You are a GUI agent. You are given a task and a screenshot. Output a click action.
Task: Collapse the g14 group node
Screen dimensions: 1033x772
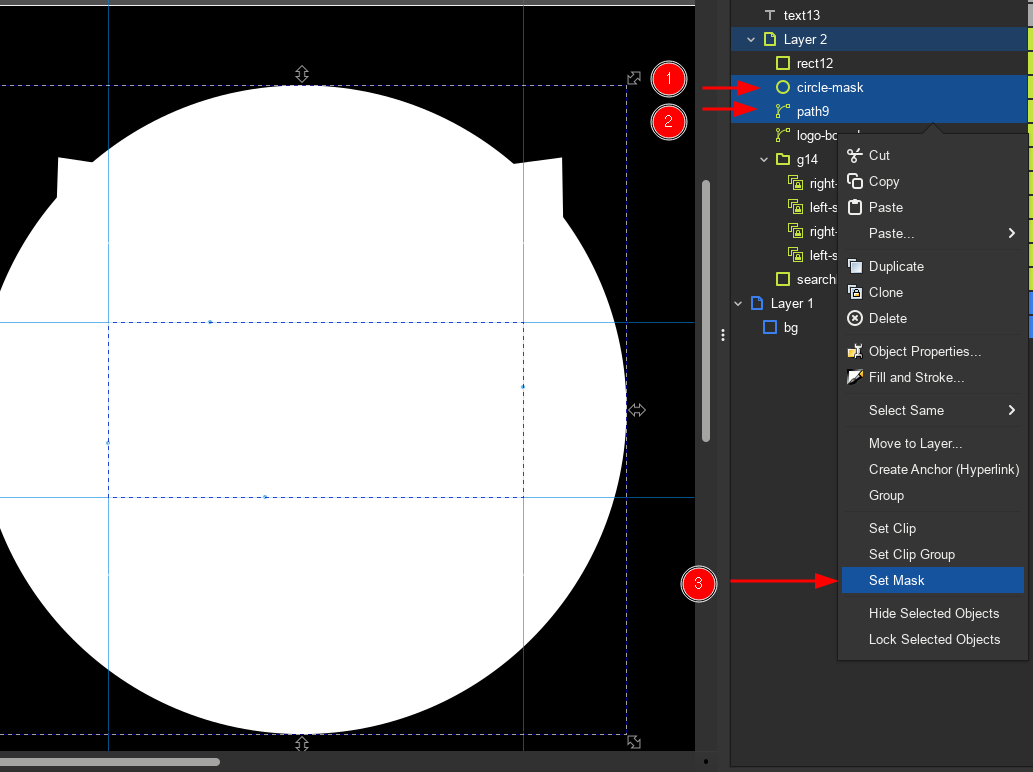764,159
